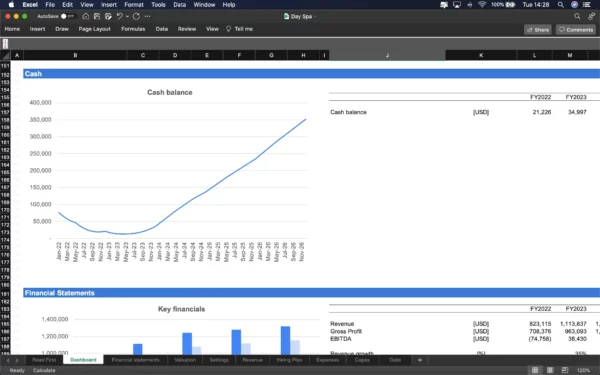Toggle the AutoSave switch
600x375 pixels.
pyautogui.click(x=68, y=16)
